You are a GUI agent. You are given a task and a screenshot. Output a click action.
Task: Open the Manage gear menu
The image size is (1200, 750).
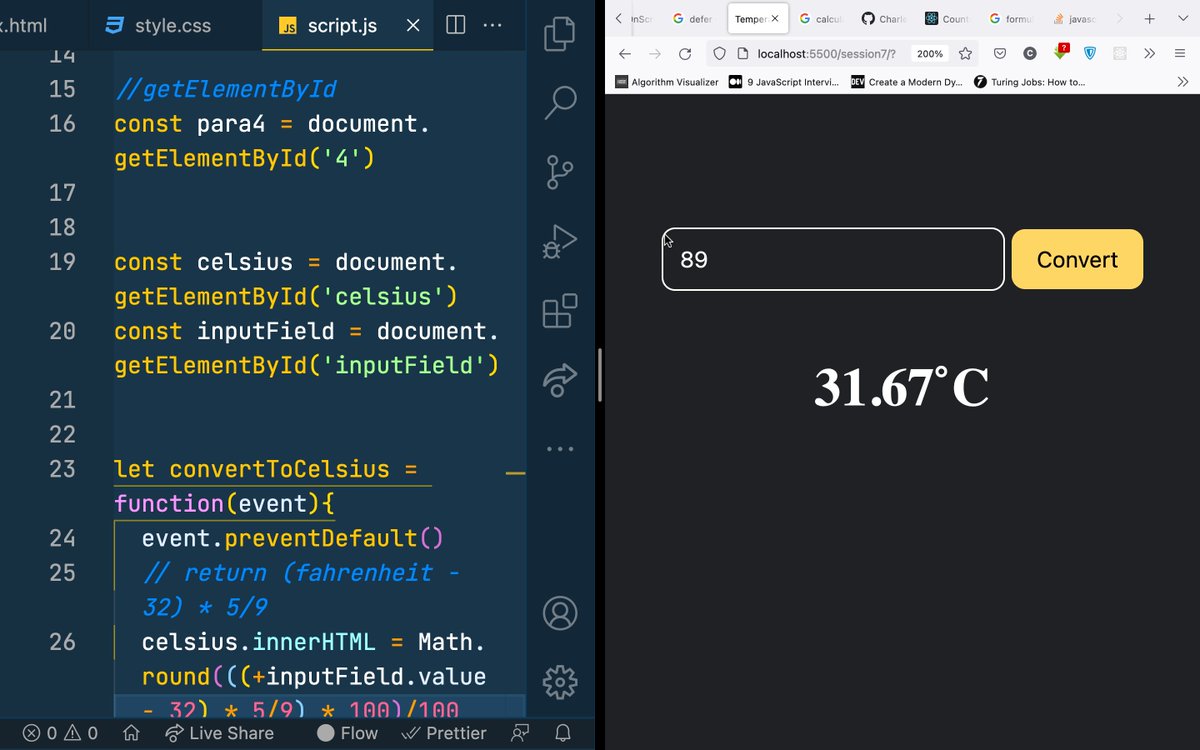pyautogui.click(x=560, y=682)
